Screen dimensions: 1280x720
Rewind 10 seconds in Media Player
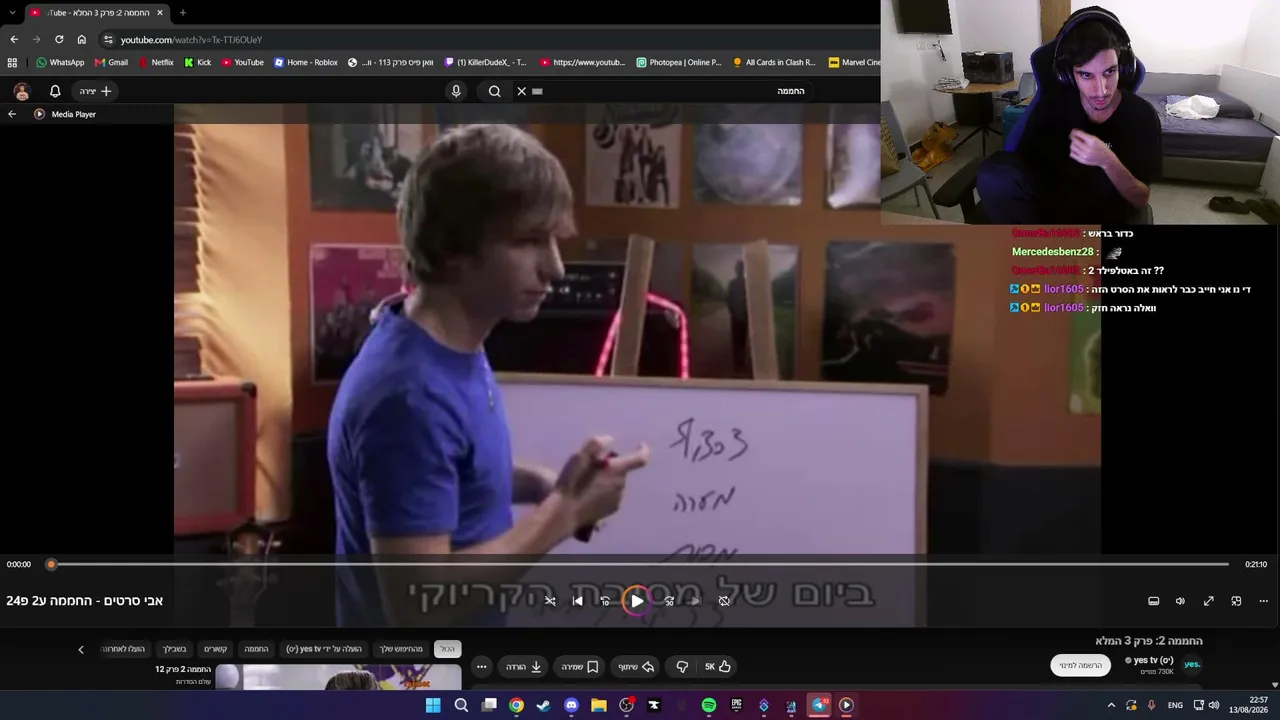click(605, 601)
